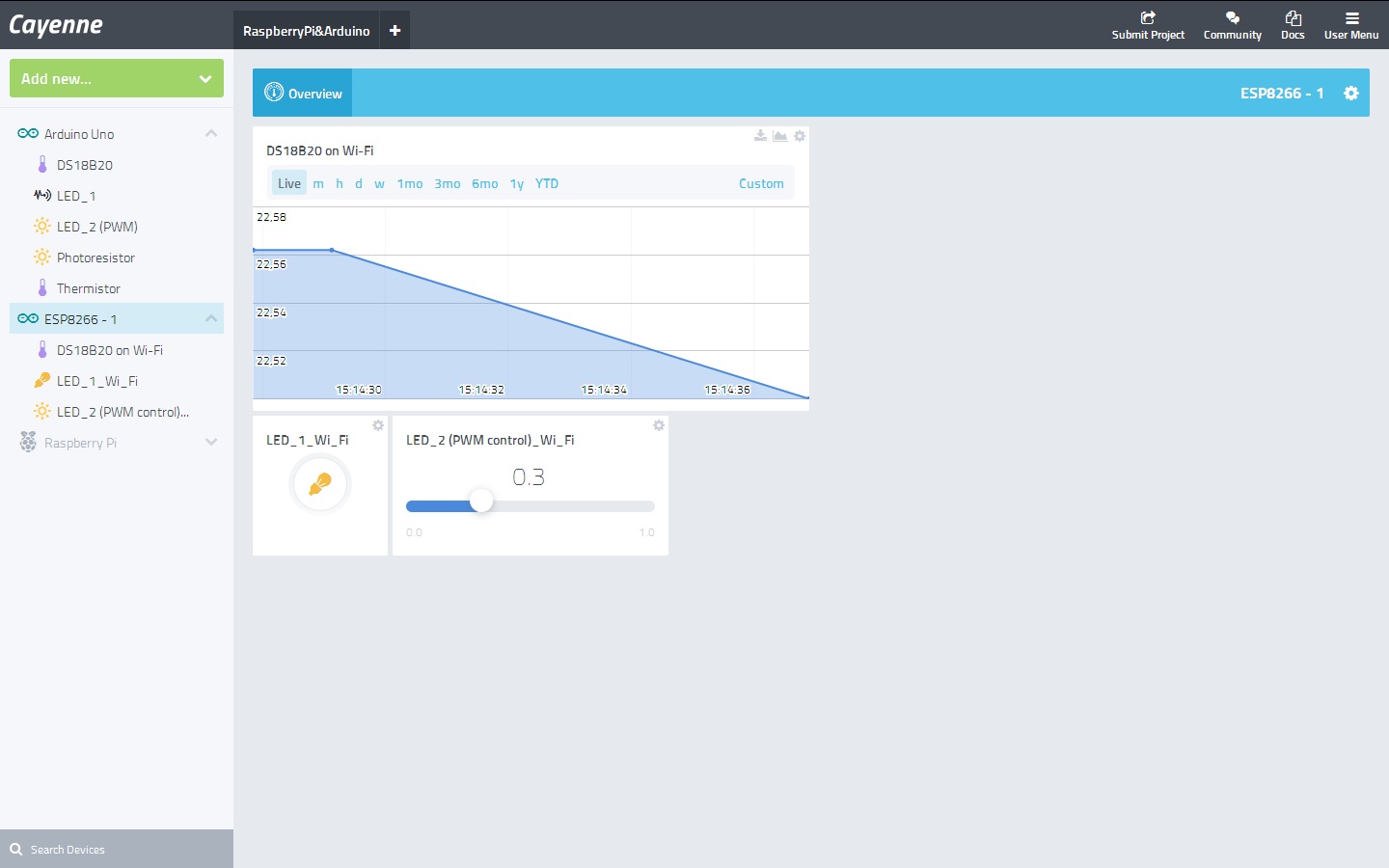Select 1y time range
This screenshot has height=868, width=1389.
[517, 183]
